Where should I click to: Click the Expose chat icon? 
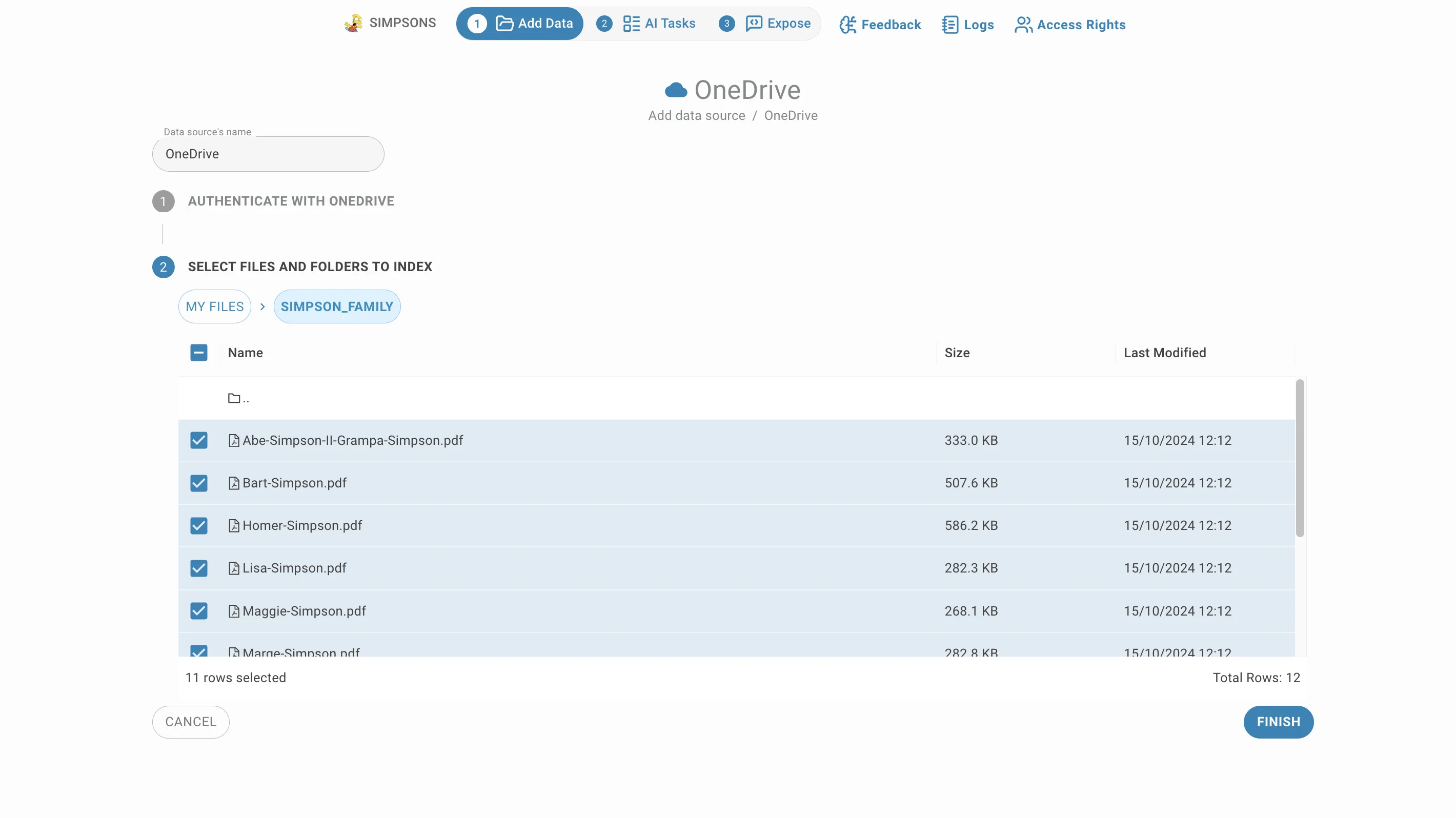[754, 23]
